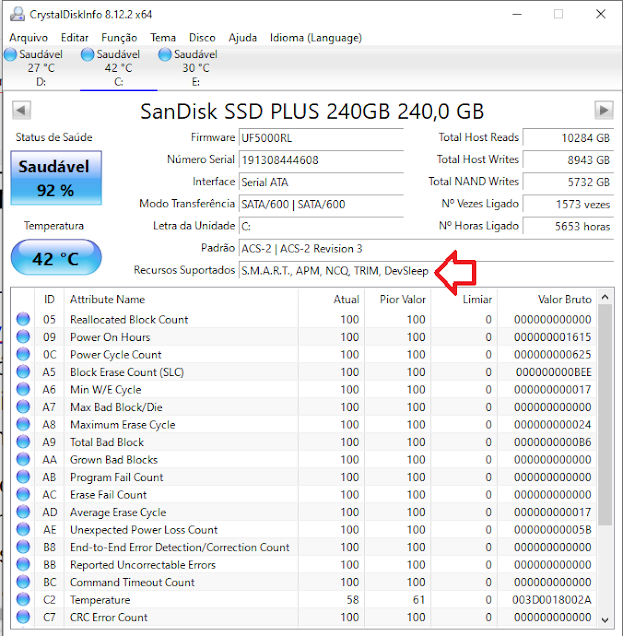Open the Tema menu
The height and width of the screenshot is (636, 623).
coord(163,38)
